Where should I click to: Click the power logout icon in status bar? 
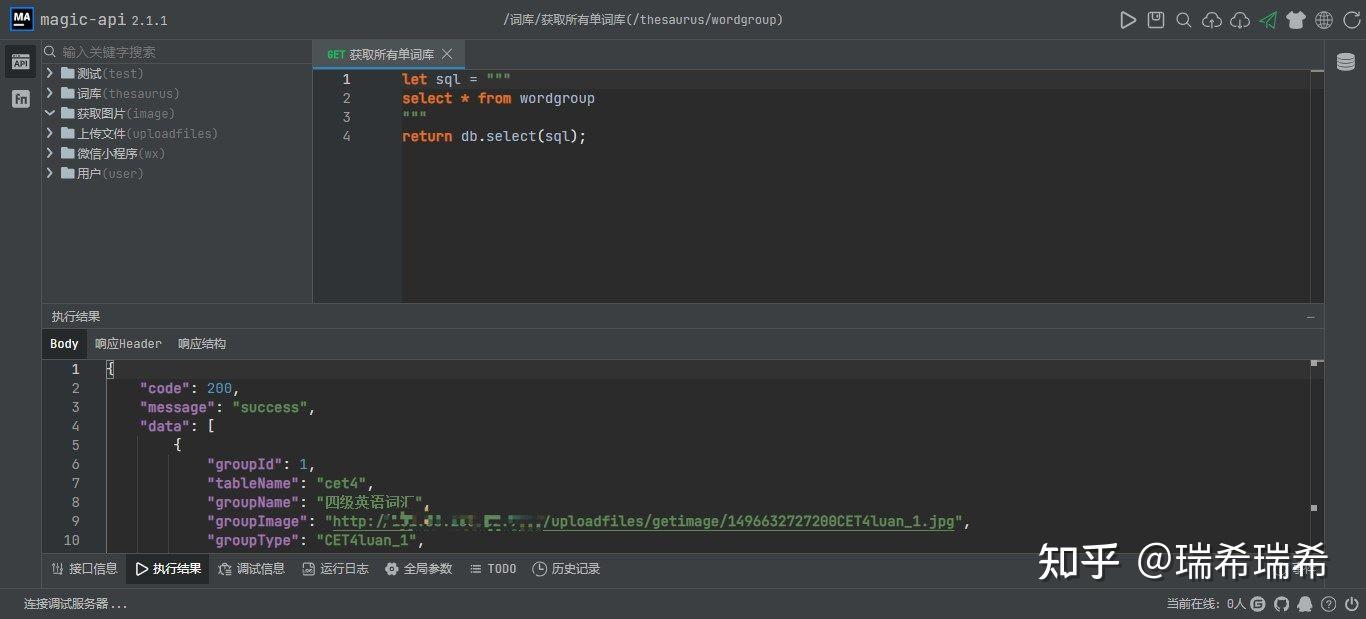tap(1352, 604)
